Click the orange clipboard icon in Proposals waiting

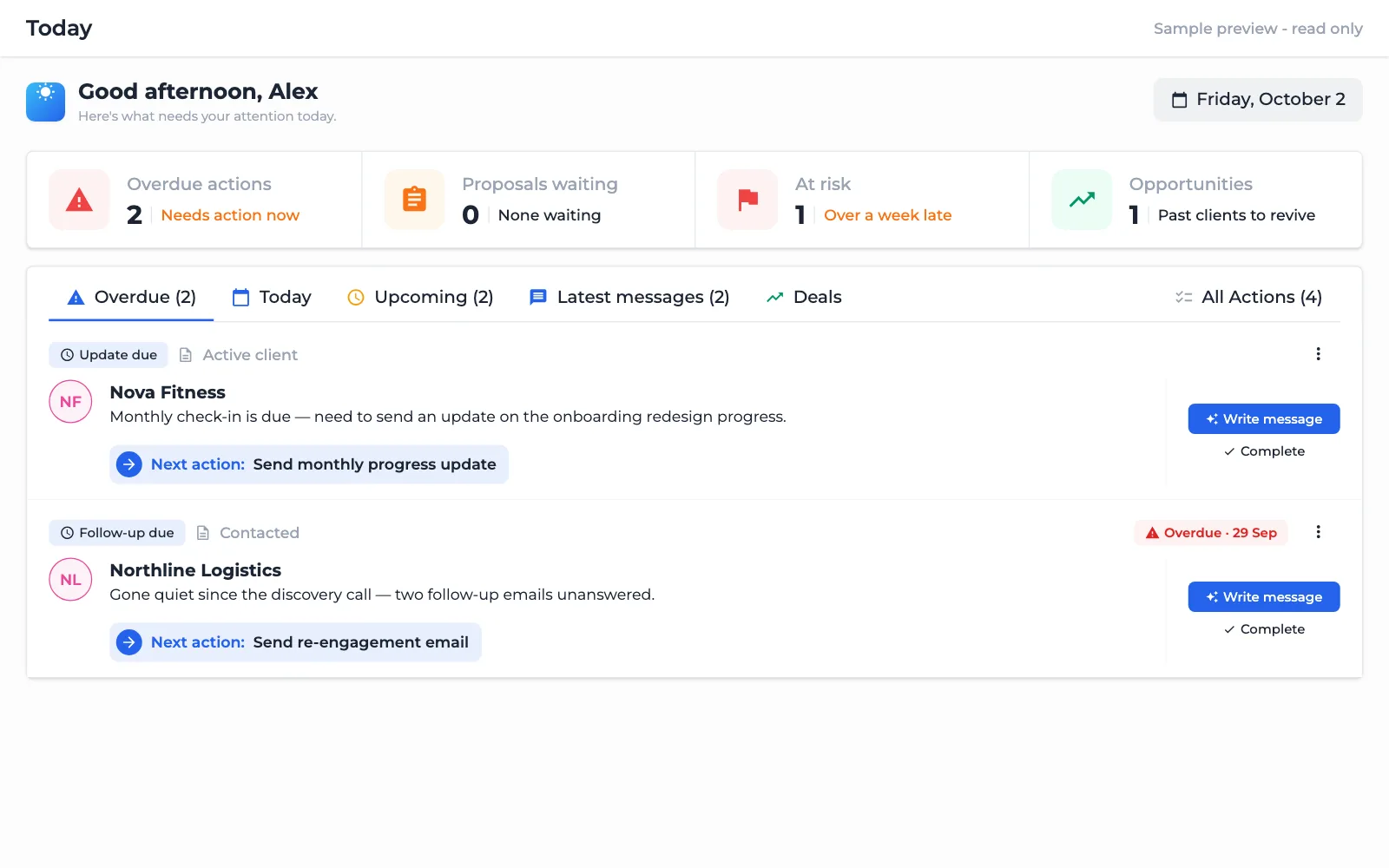click(414, 200)
